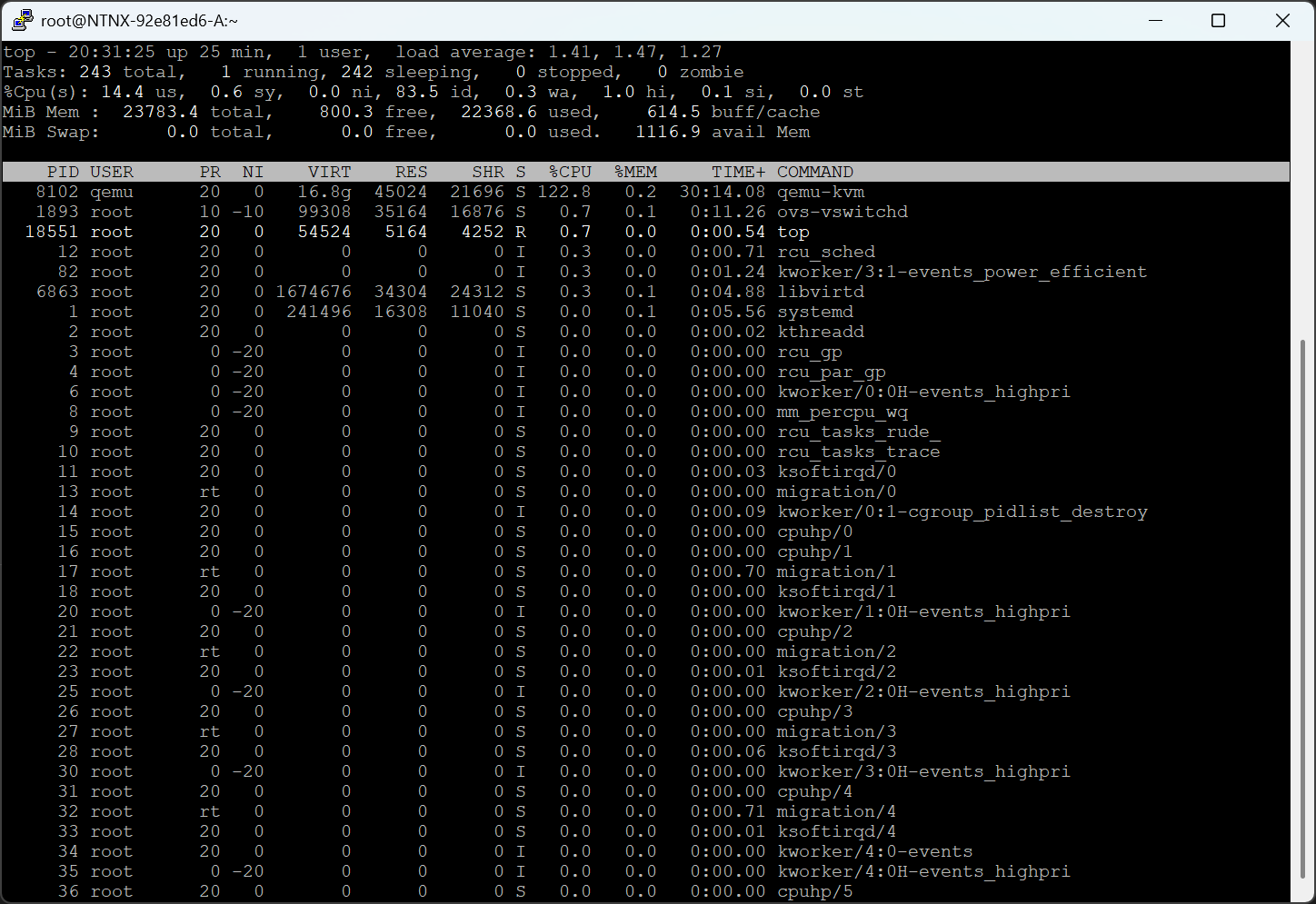Screen dimensions: 1316x904
Task: Click the PID column header
Action: (63, 172)
